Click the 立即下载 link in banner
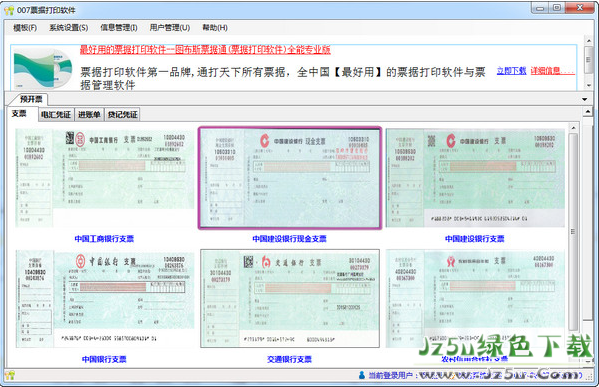 point(511,71)
